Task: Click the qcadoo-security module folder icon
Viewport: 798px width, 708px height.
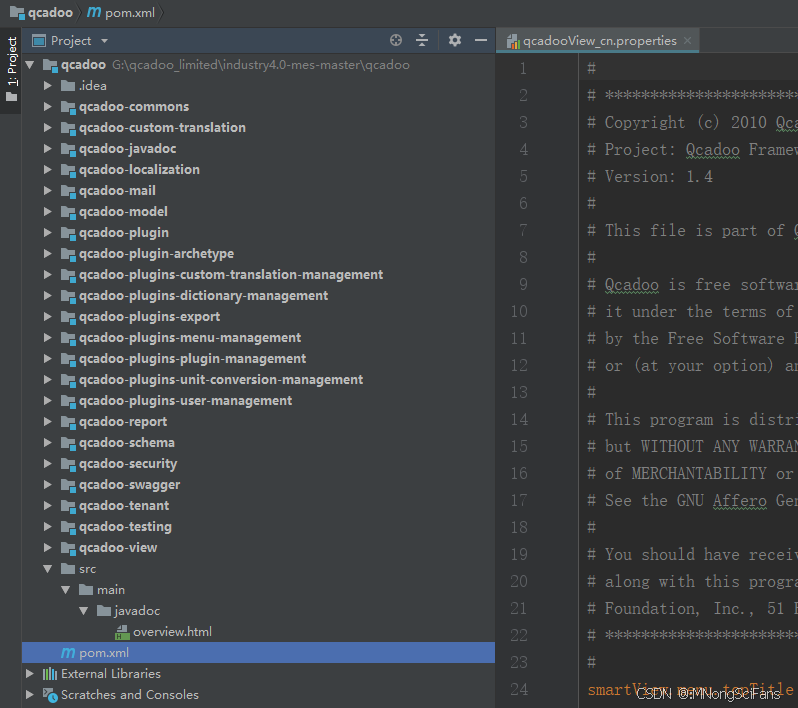Action: tap(68, 464)
